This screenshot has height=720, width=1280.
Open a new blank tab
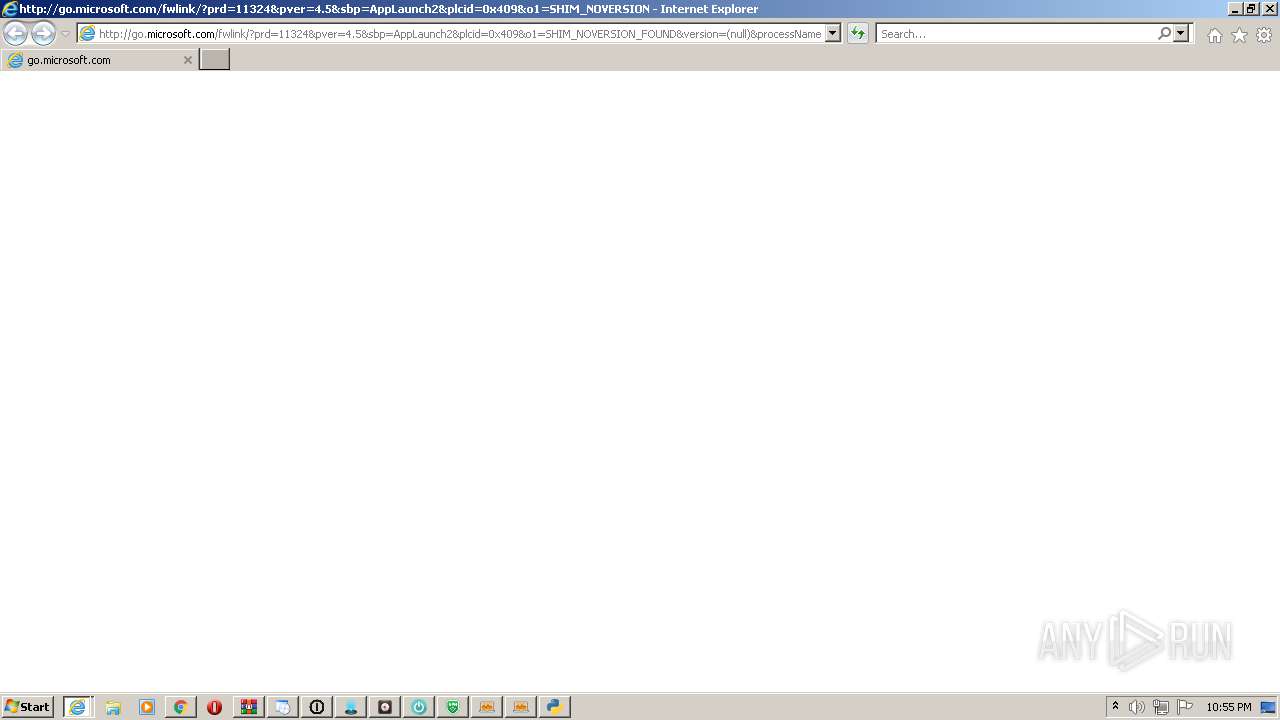pyautogui.click(x=214, y=60)
